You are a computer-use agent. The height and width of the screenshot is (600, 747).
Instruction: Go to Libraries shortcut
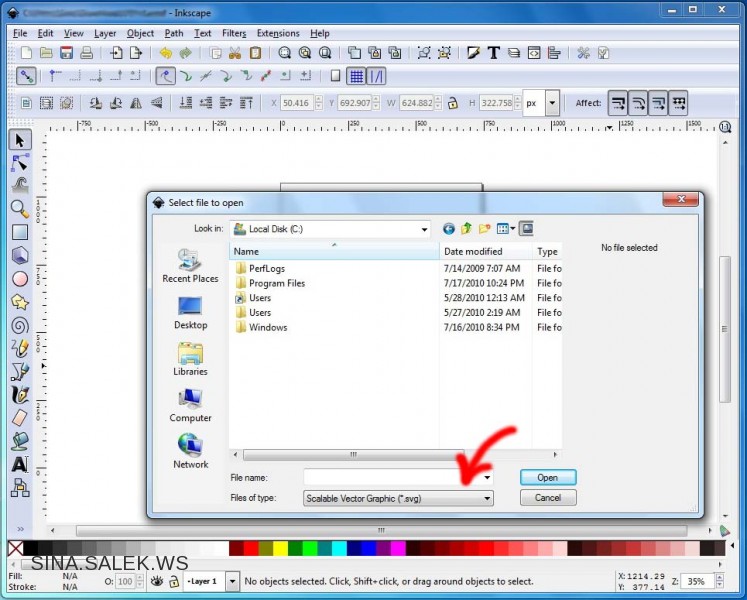pyautogui.click(x=190, y=359)
